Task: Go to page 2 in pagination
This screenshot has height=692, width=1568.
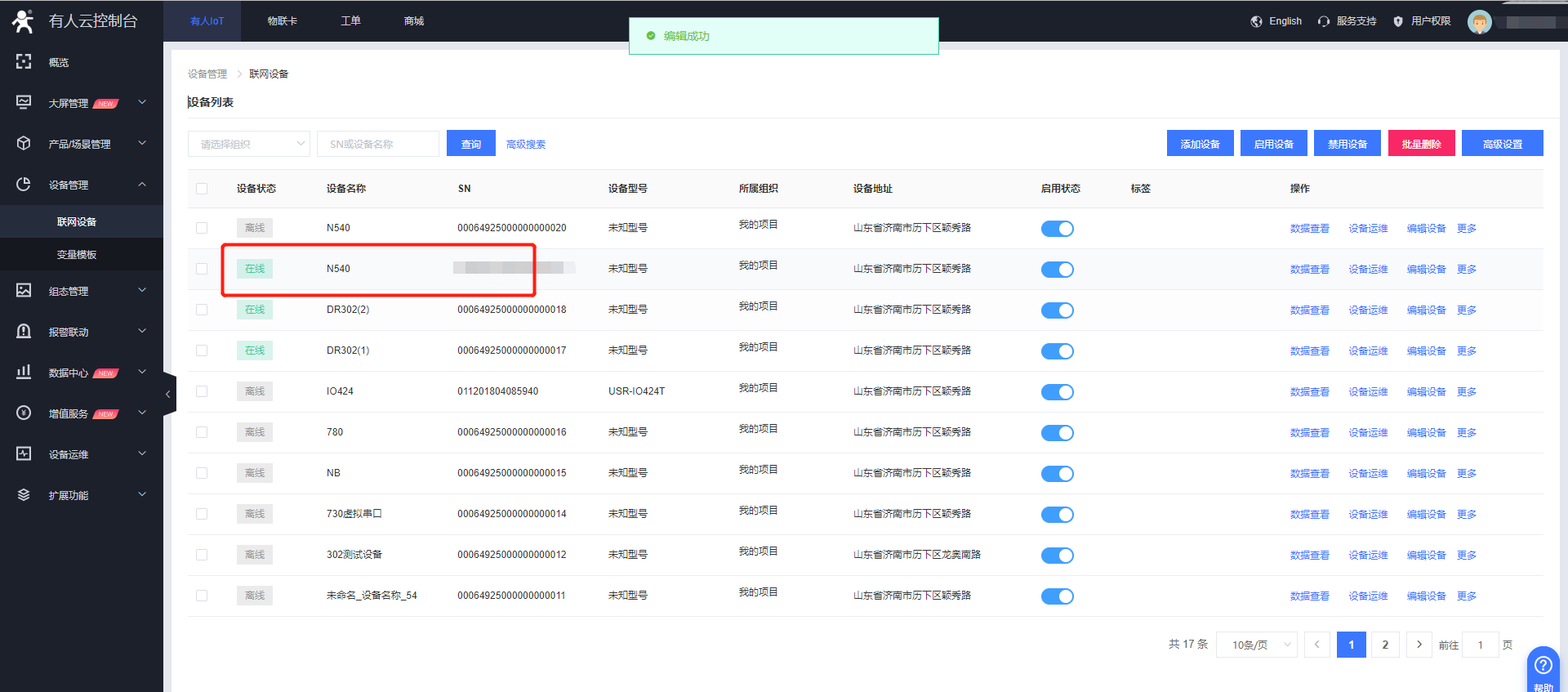Action: point(1385,645)
